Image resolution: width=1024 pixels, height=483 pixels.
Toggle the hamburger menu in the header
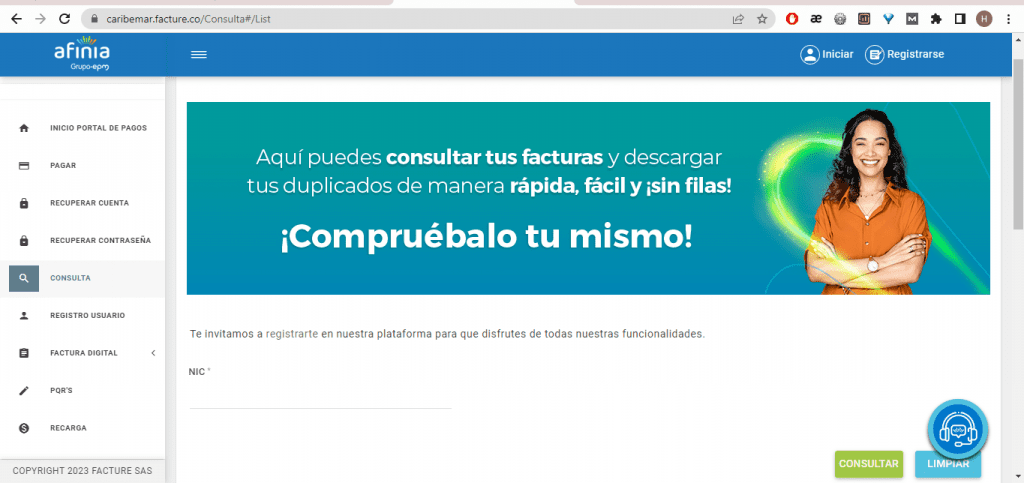point(199,55)
